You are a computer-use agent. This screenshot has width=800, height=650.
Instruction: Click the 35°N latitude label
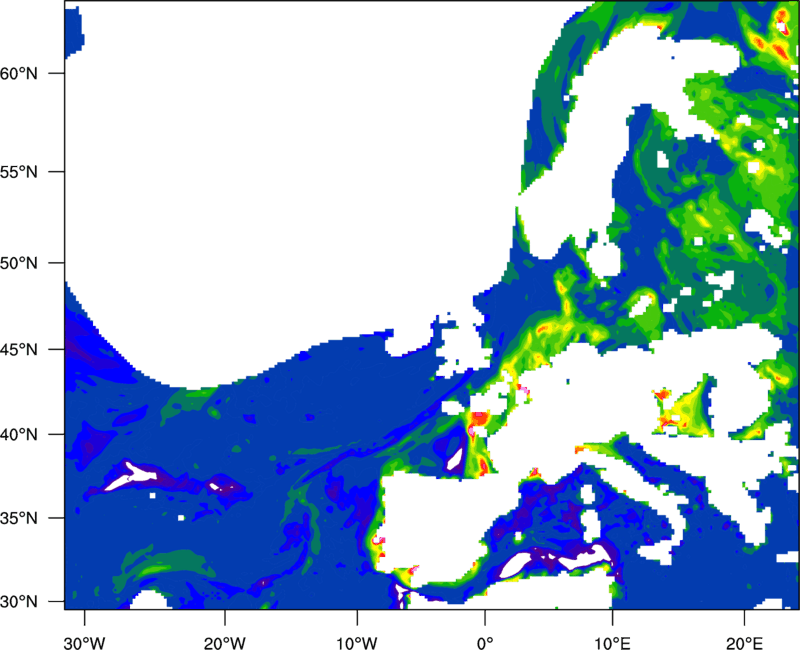pos(19,518)
